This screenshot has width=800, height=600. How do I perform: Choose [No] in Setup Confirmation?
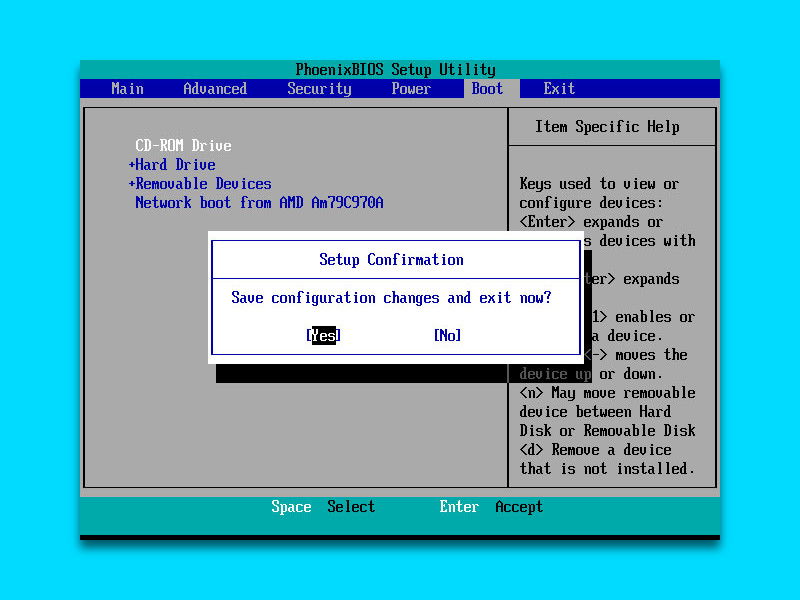[x=447, y=335]
